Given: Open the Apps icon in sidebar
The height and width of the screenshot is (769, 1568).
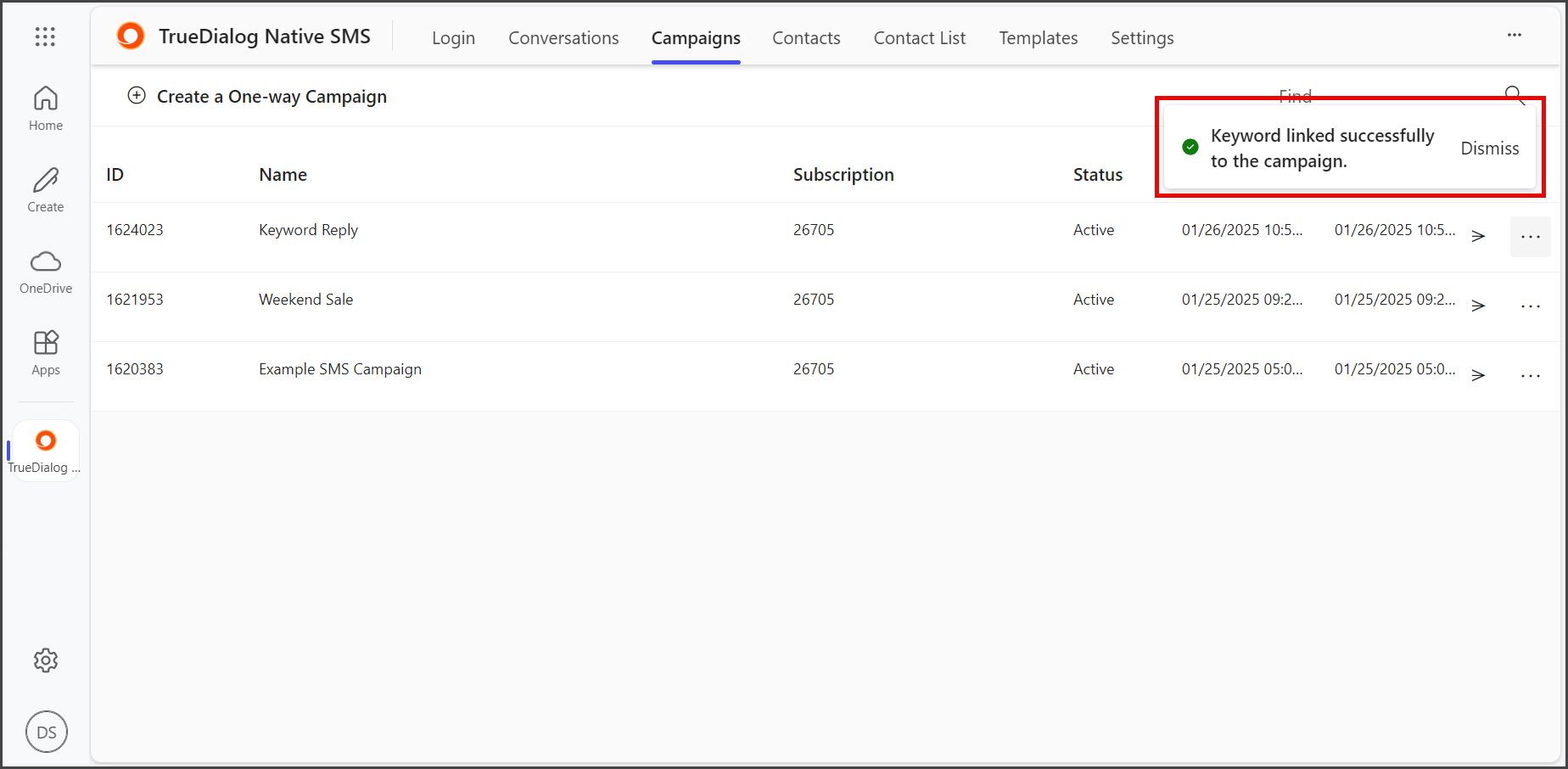Looking at the screenshot, I should 46,353.
